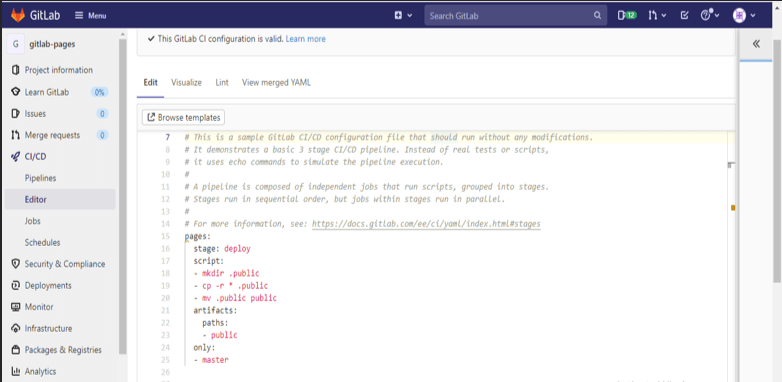
Task: Click the Security & Compliance shield icon
Action: pyautogui.click(x=15, y=264)
